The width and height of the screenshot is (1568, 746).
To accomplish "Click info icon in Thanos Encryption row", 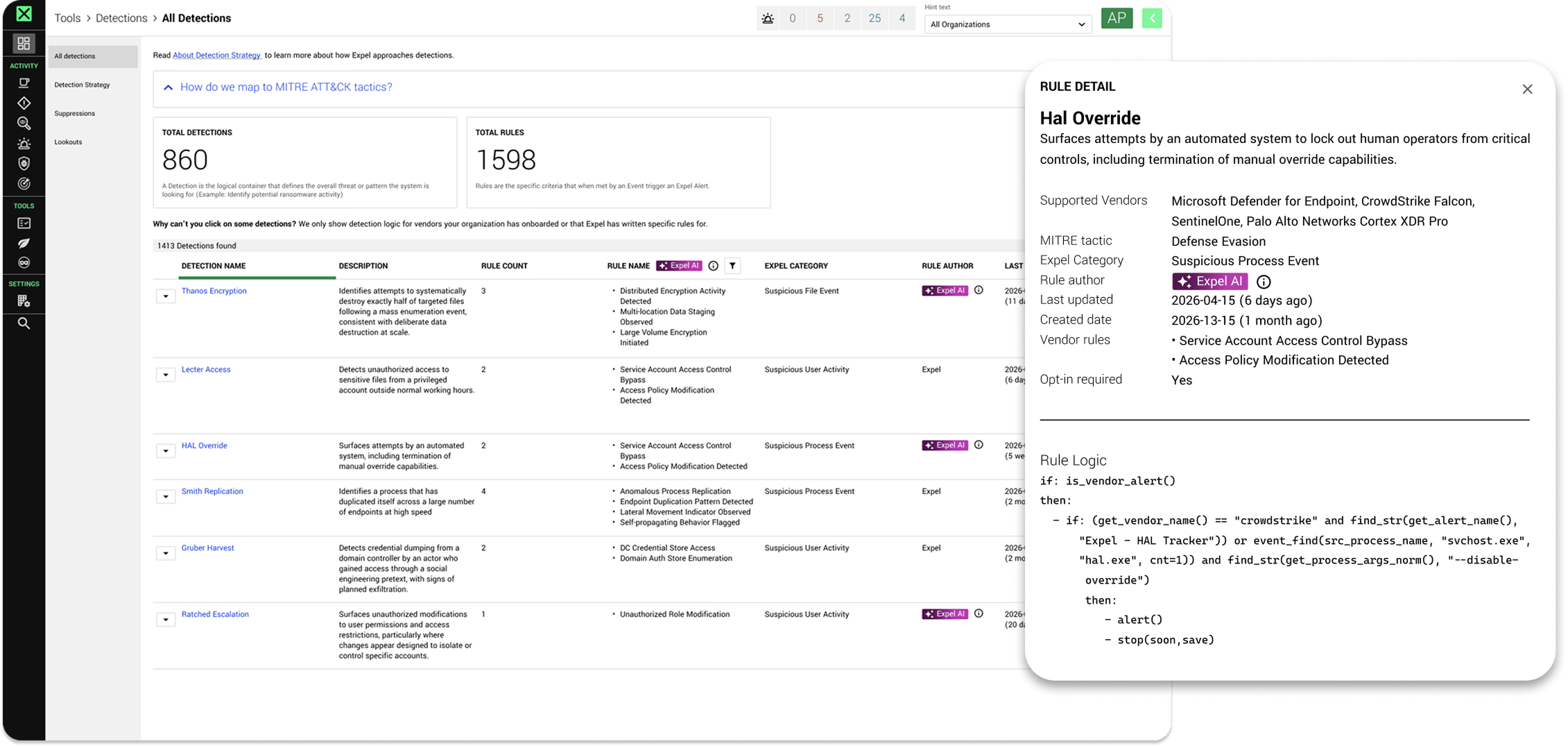I will tap(979, 290).
